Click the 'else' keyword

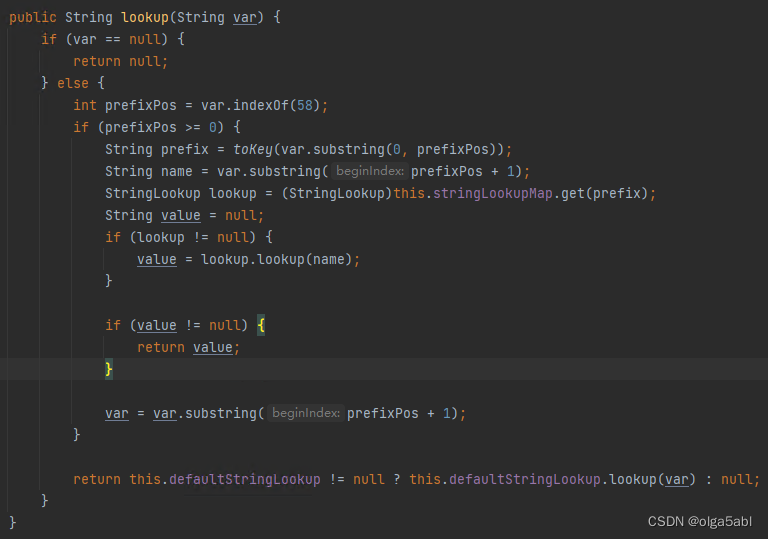click(x=73, y=83)
